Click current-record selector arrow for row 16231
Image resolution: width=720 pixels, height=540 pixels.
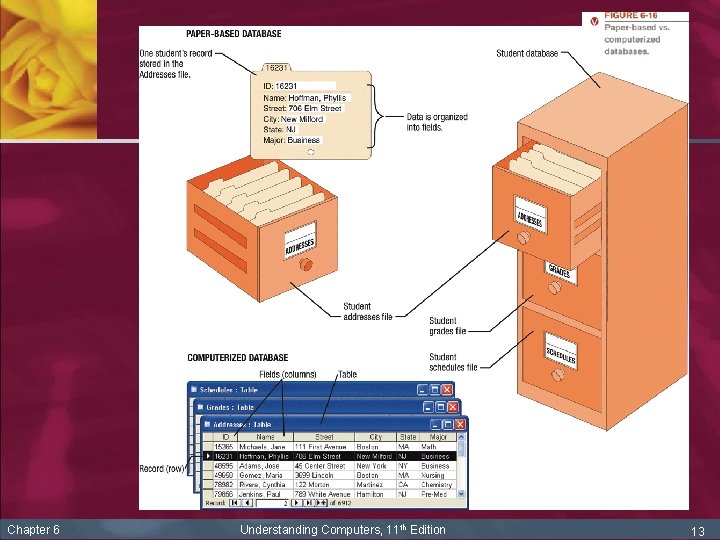[x=208, y=456]
